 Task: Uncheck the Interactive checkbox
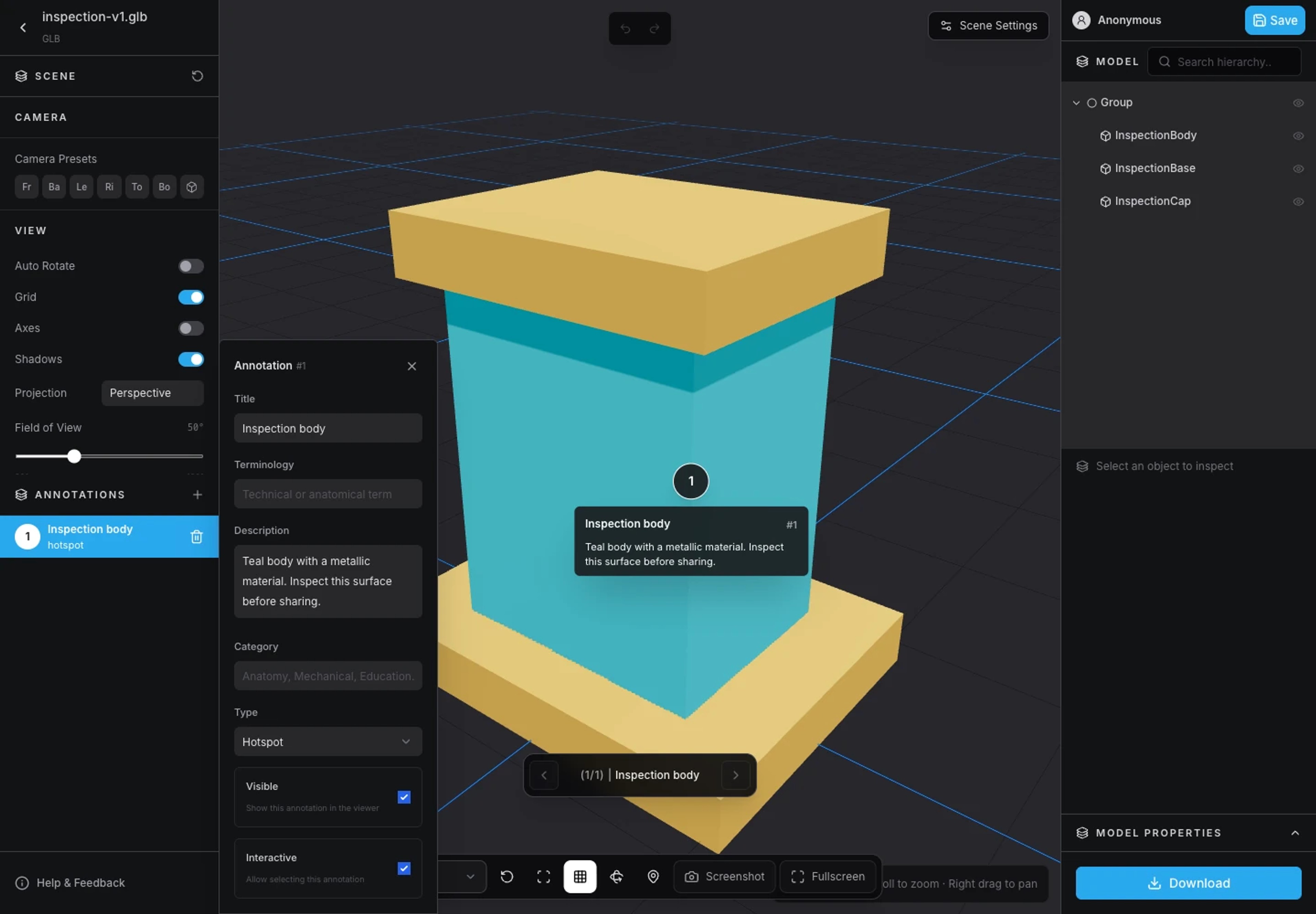(x=404, y=868)
